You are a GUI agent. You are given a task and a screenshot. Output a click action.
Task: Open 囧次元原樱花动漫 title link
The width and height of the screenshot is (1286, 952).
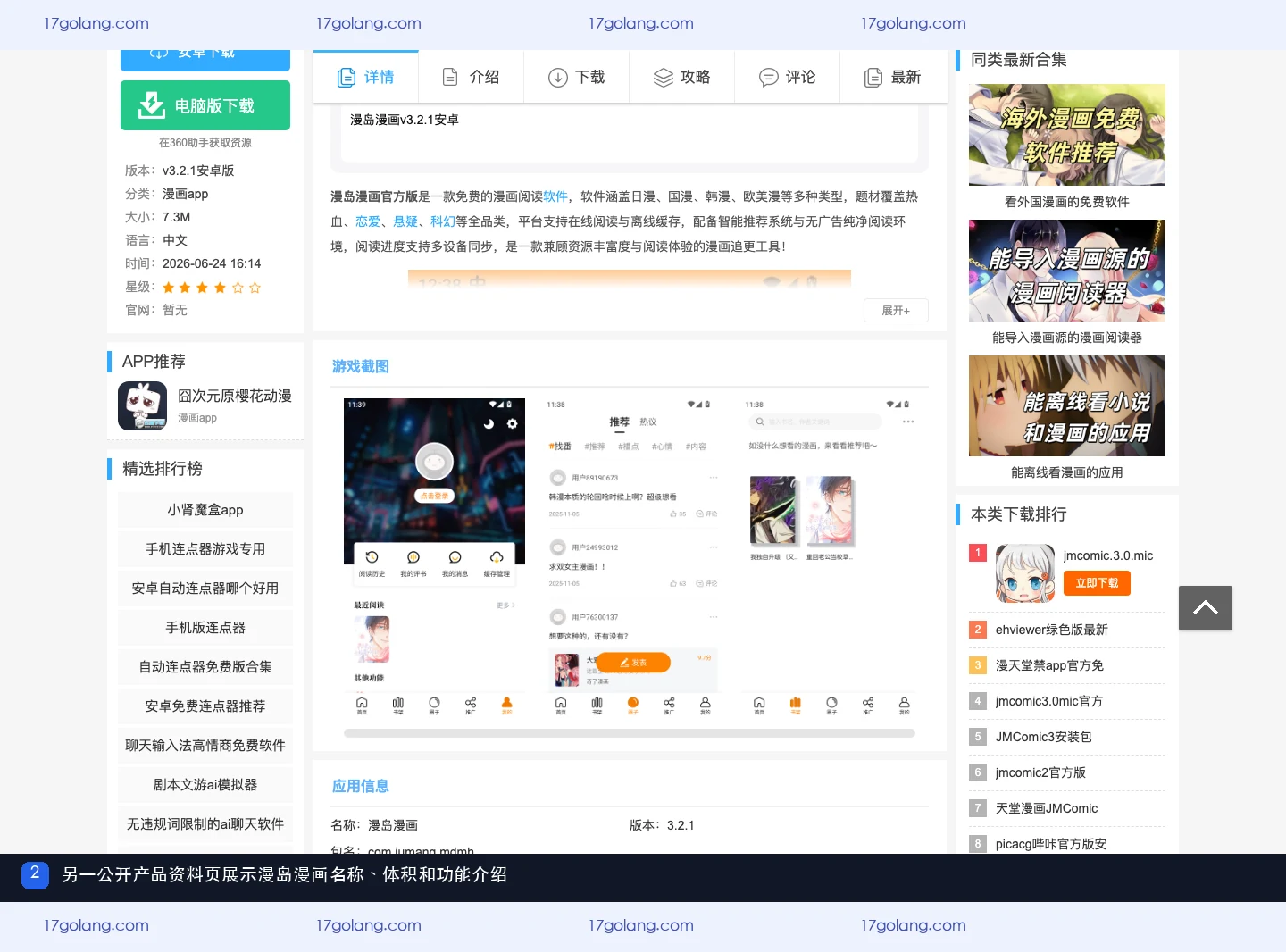[235, 396]
